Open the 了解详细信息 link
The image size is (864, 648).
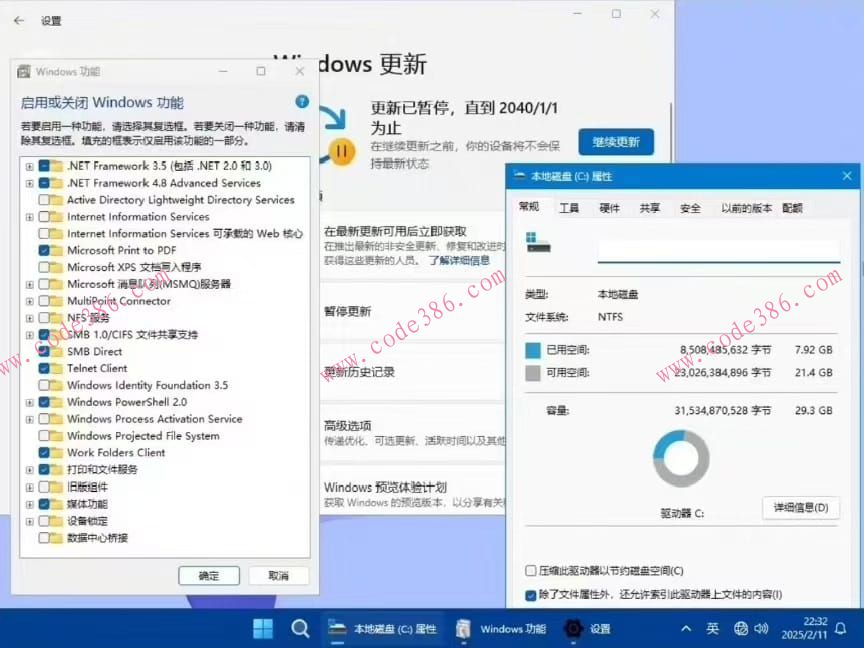point(459,260)
